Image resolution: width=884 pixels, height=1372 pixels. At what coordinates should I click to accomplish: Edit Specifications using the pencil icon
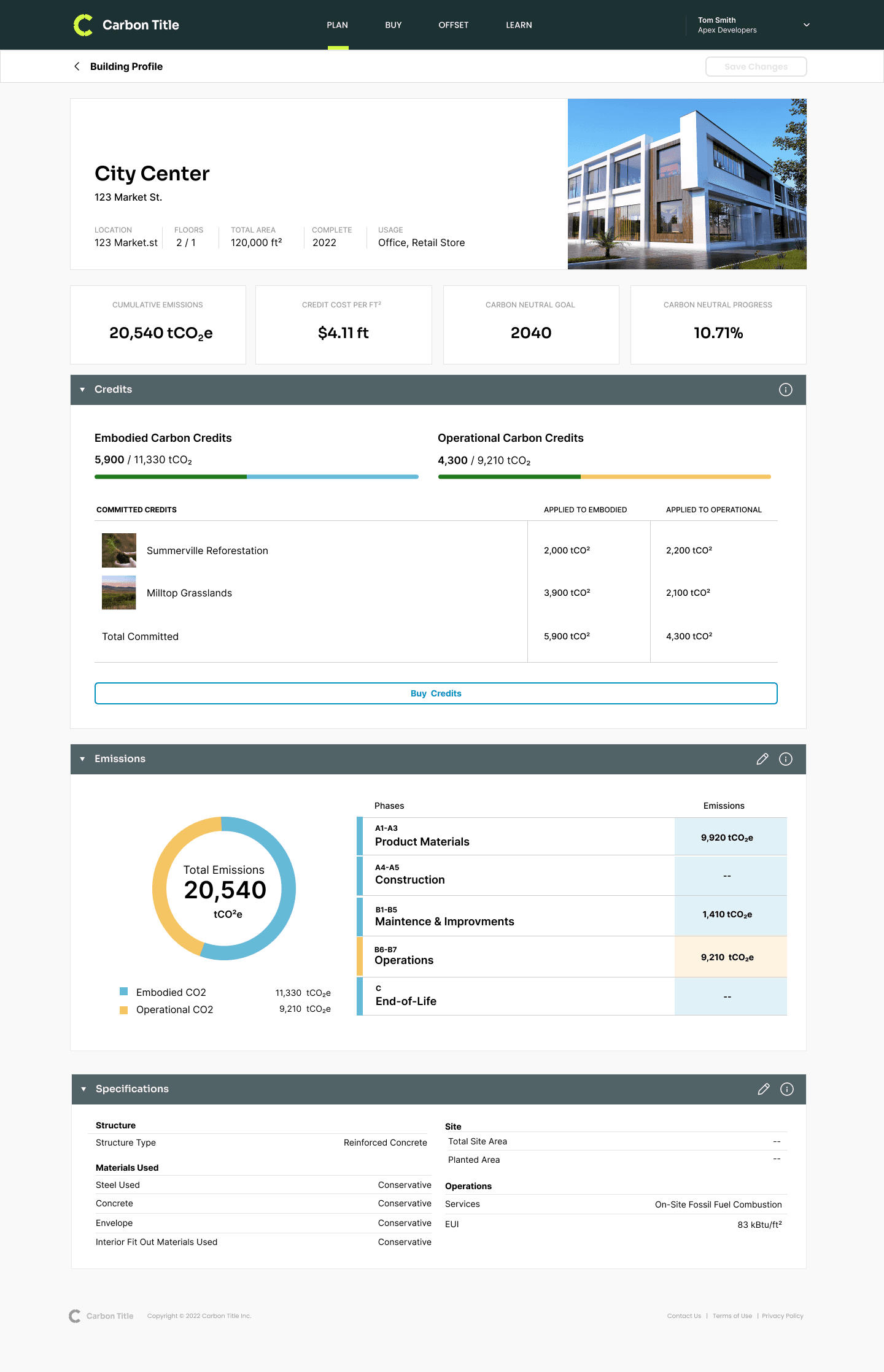click(764, 1089)
